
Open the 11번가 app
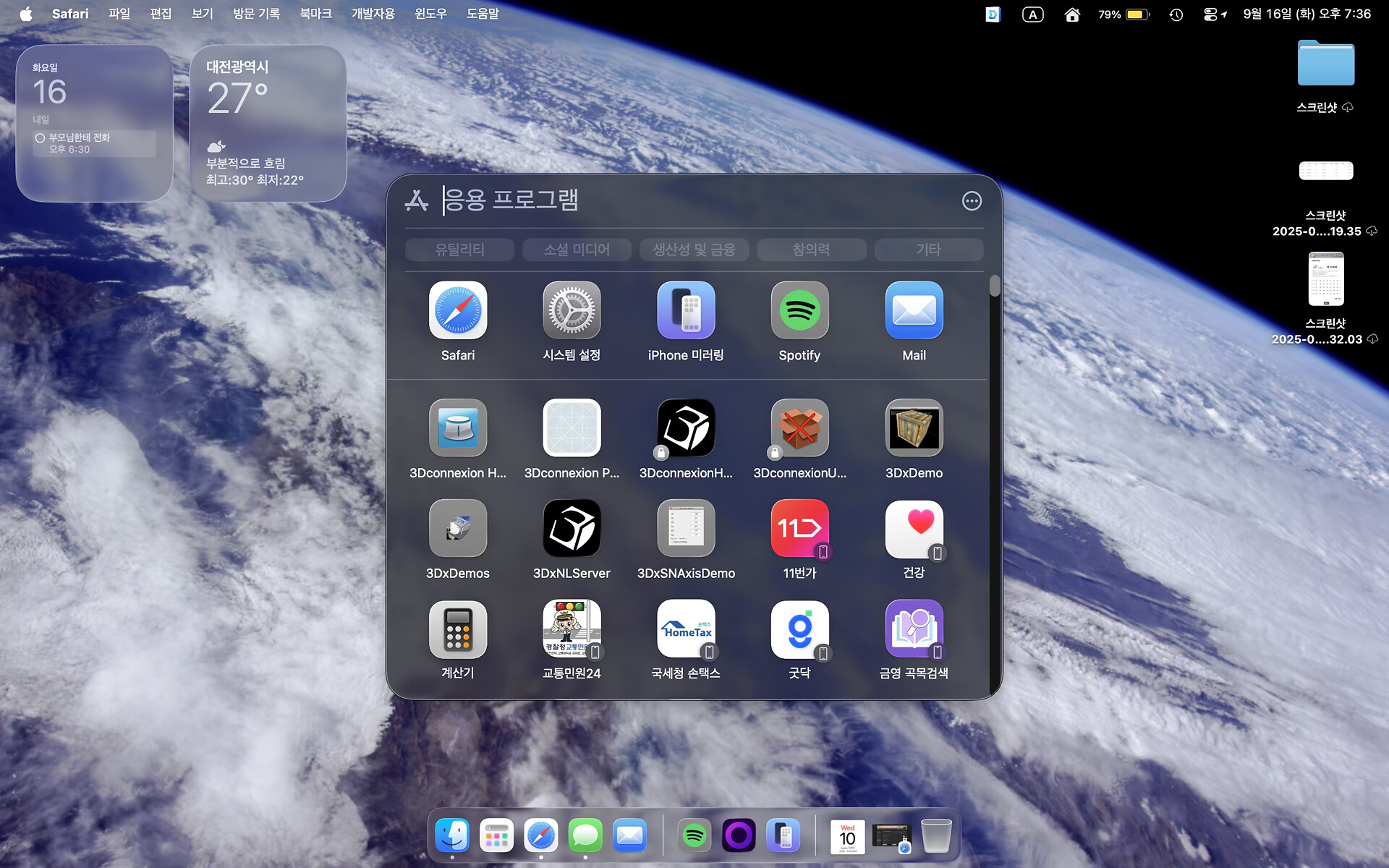point(799,529)
